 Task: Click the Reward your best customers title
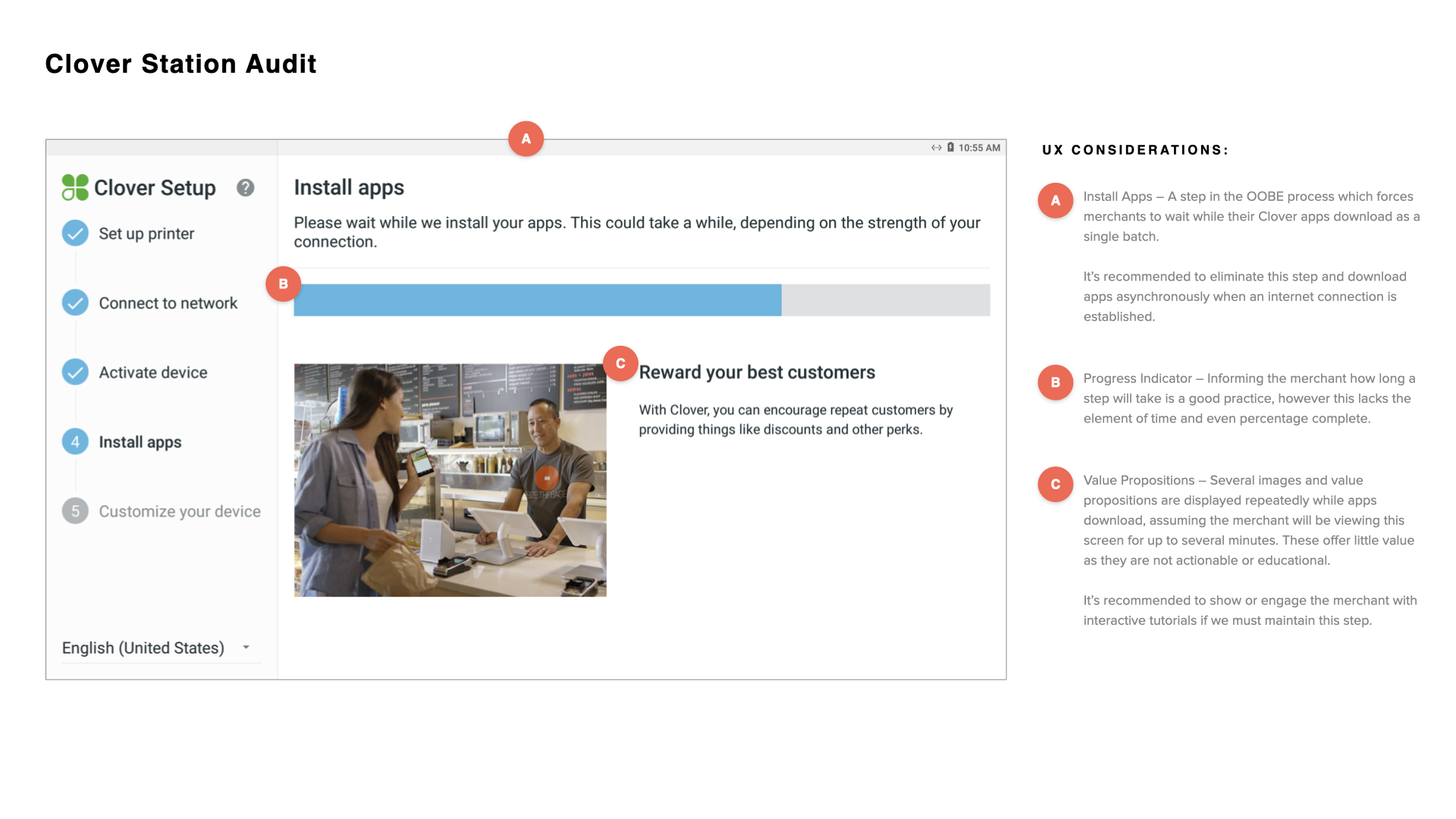coord(756,372)
